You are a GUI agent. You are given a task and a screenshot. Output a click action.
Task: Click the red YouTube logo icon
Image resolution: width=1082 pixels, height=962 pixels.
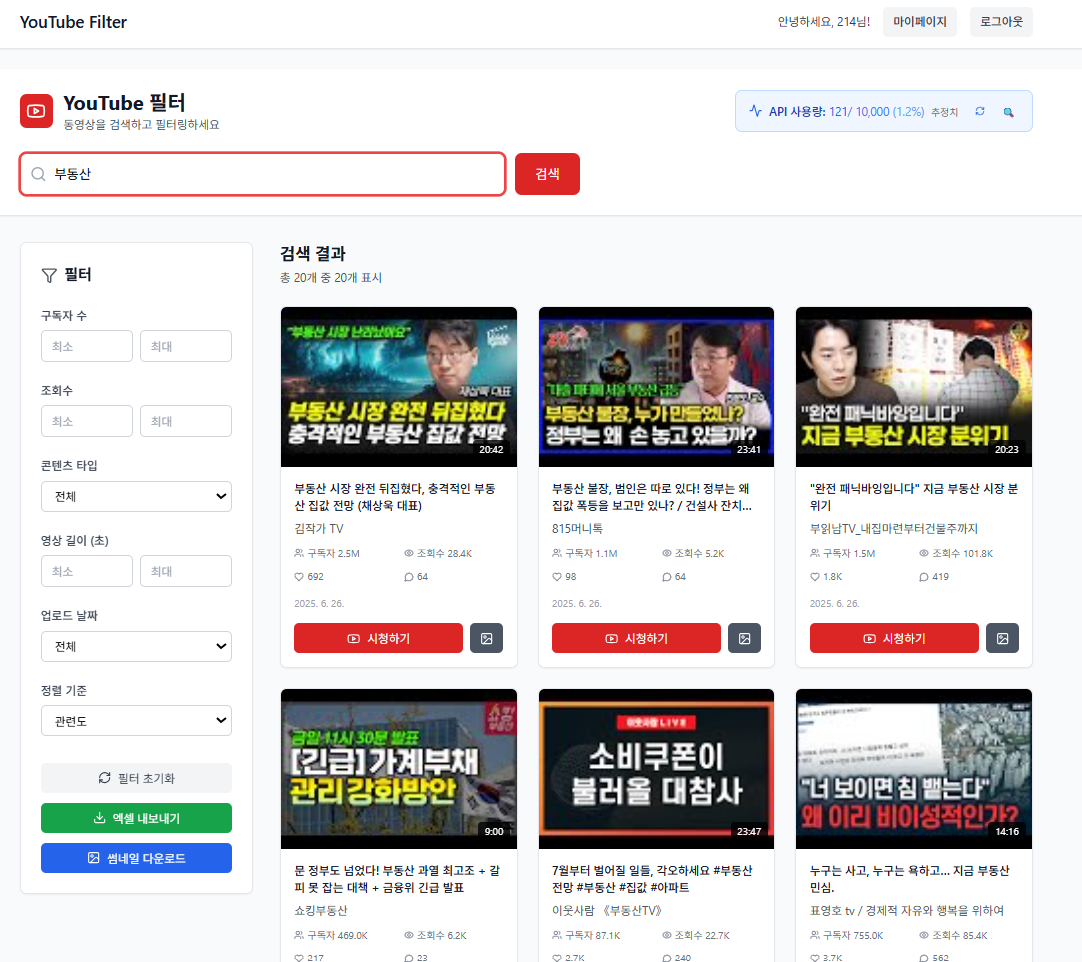click(x=36, y=111)
